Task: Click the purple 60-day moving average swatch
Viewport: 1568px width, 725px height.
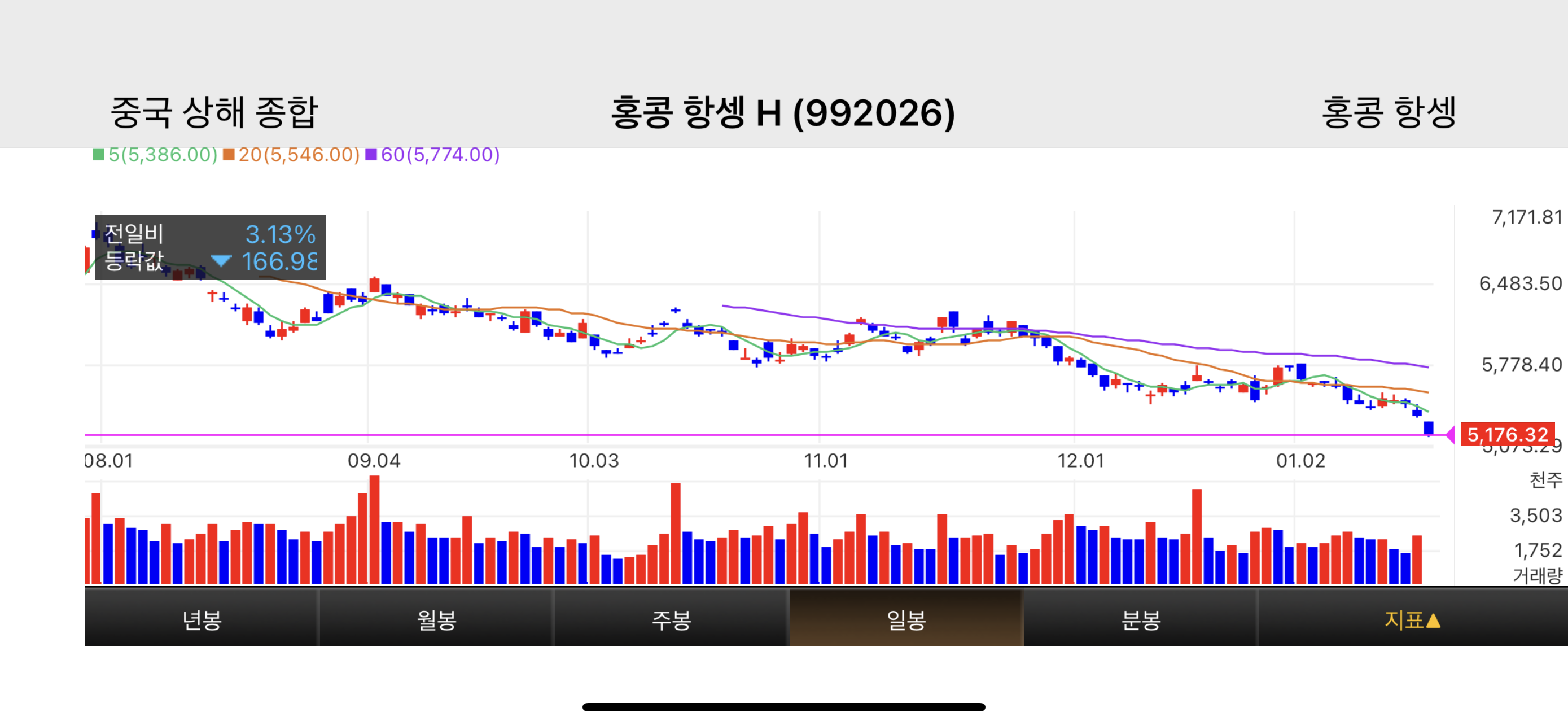Action: coord(371,155)
